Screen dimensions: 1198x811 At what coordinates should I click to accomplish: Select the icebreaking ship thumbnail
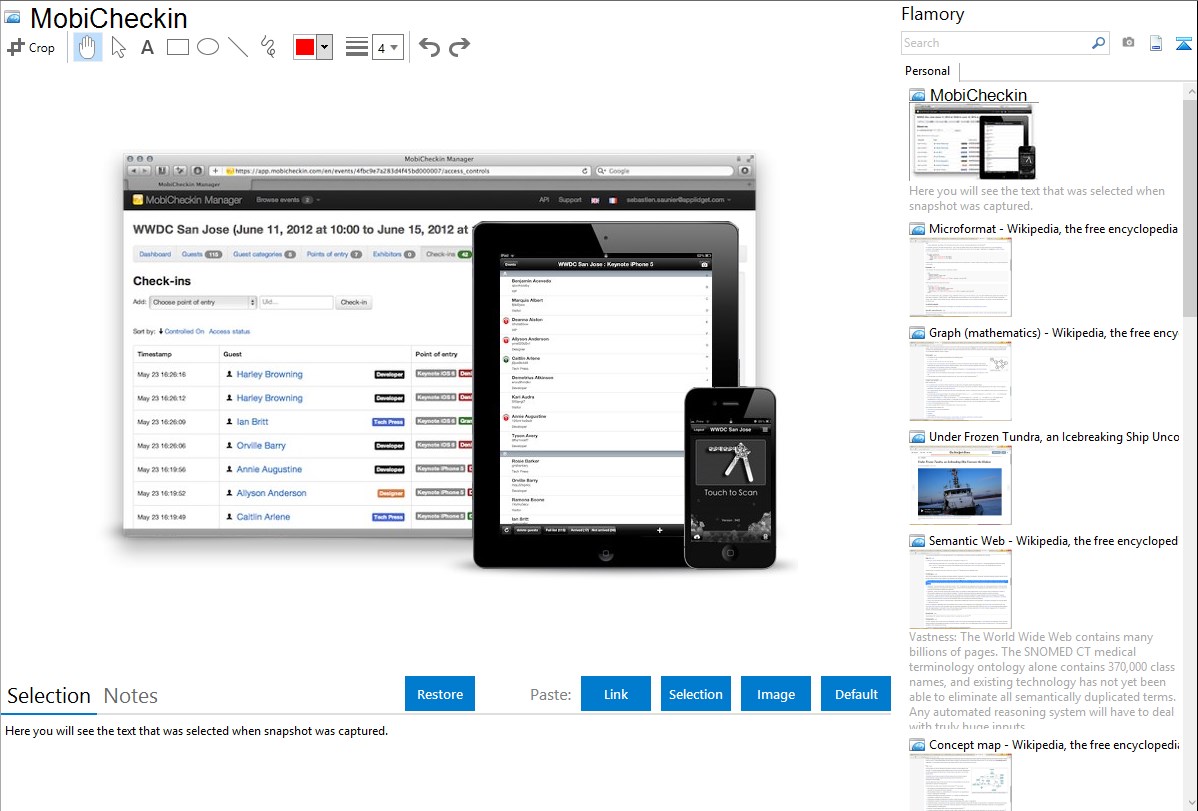[x=960, y=485]
